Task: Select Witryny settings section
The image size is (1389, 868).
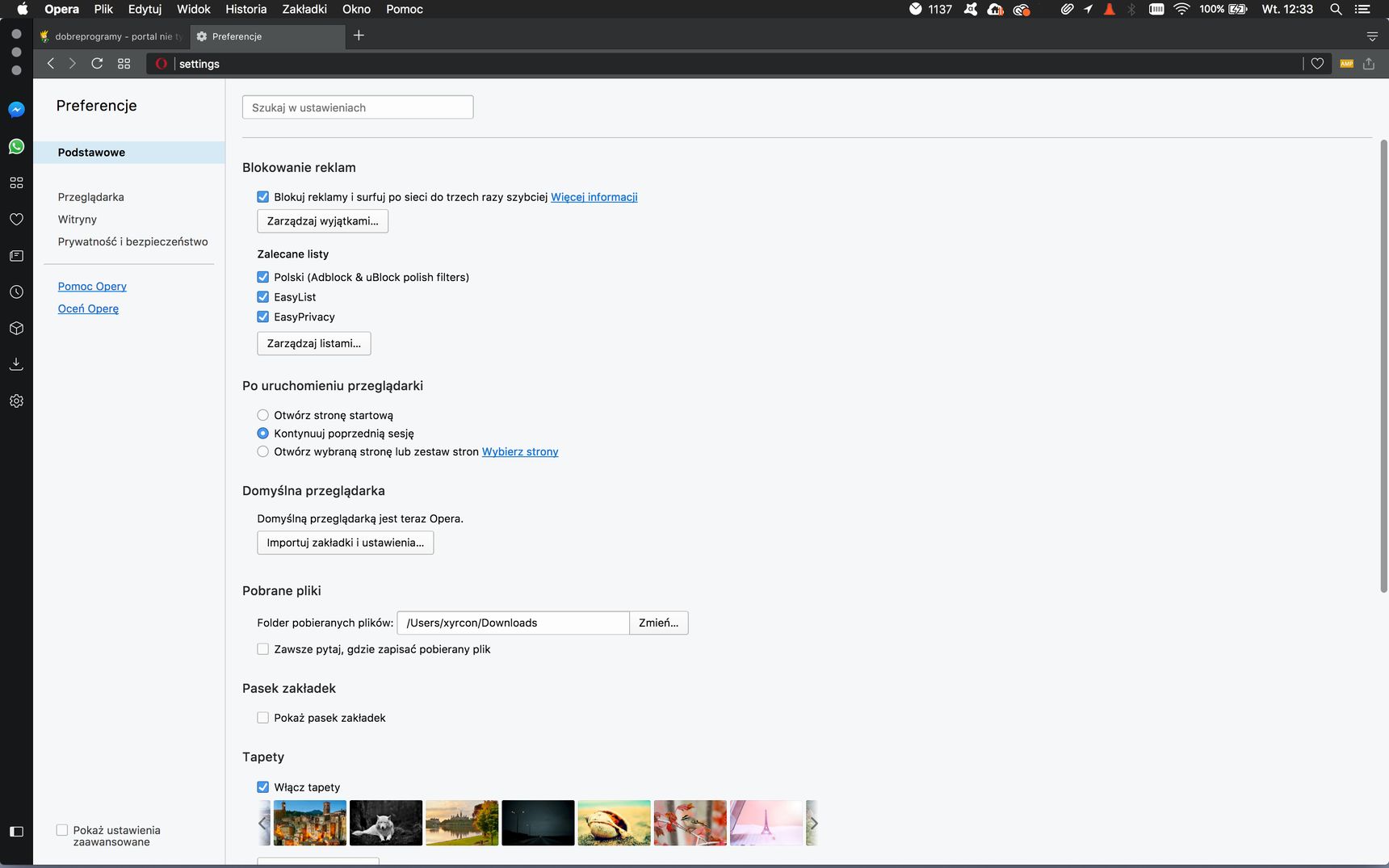Action: click(78, 220)
